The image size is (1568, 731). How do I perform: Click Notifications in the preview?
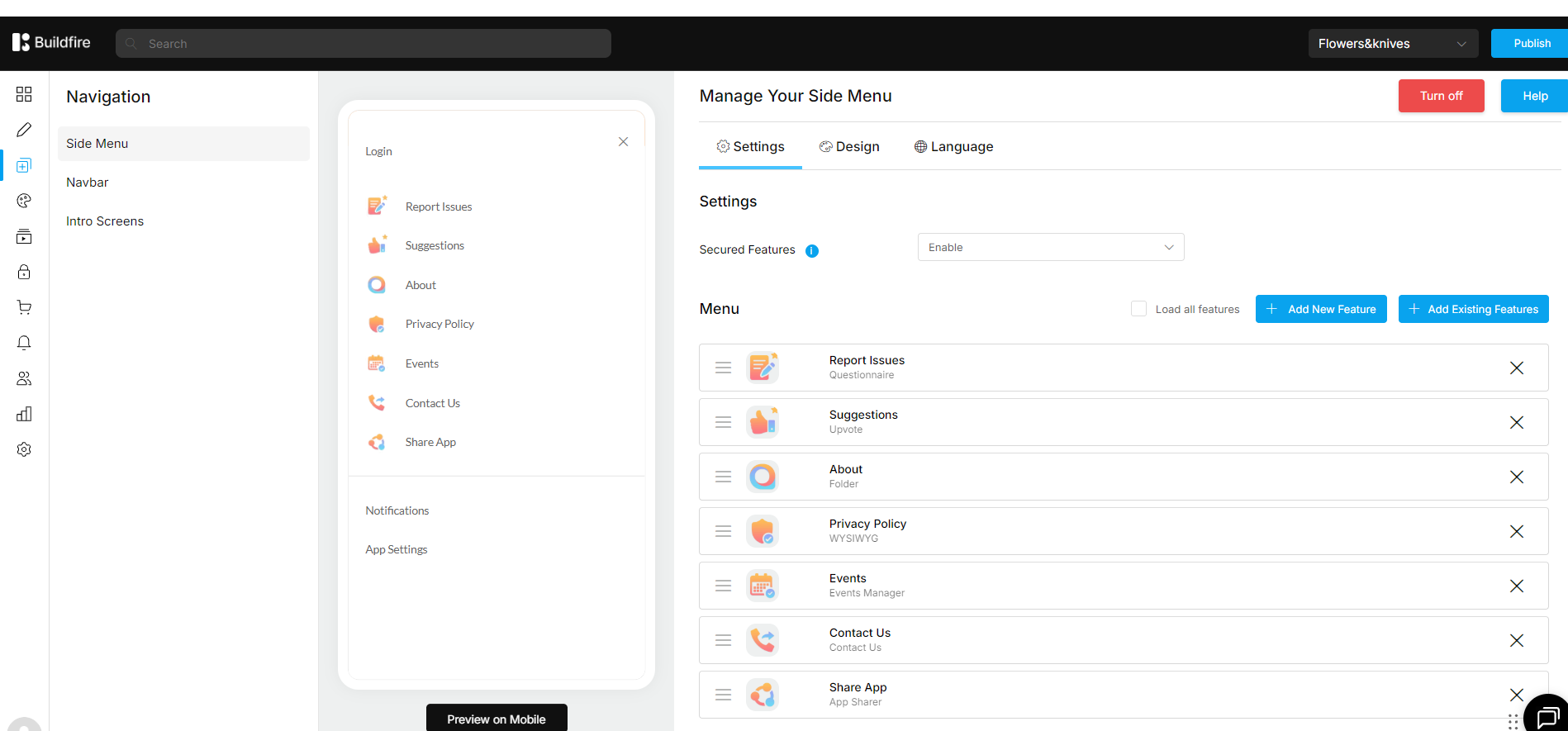(x=397, y=510)
